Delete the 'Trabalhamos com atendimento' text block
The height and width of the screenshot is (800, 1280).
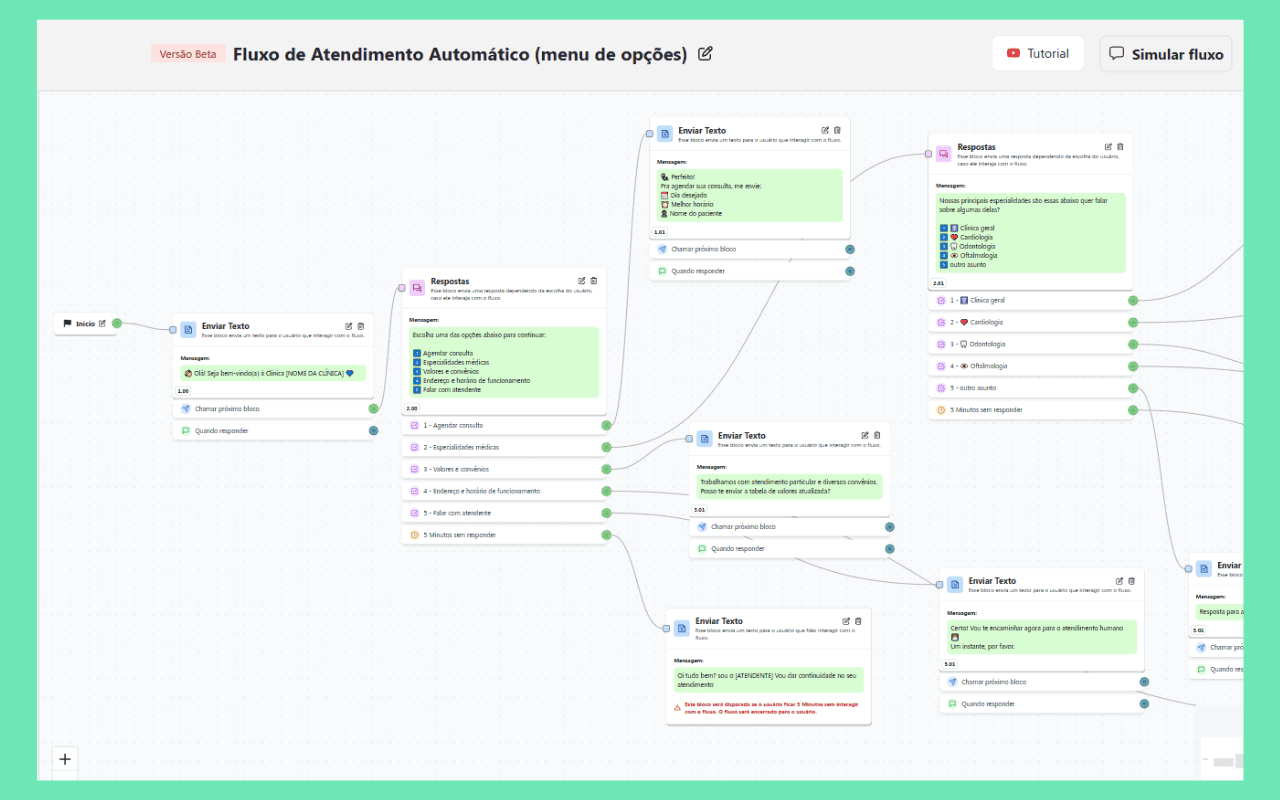877,435
